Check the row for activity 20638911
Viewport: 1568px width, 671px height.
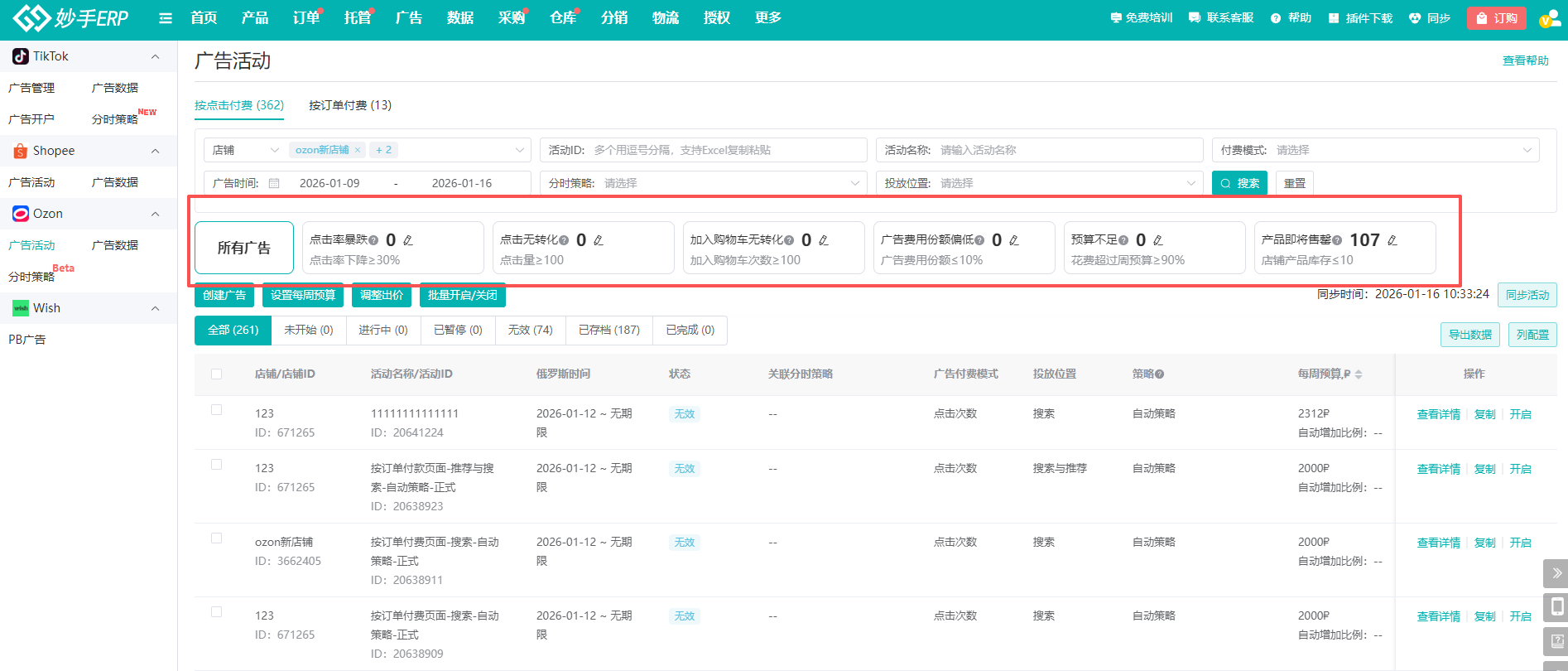[216, 538]
